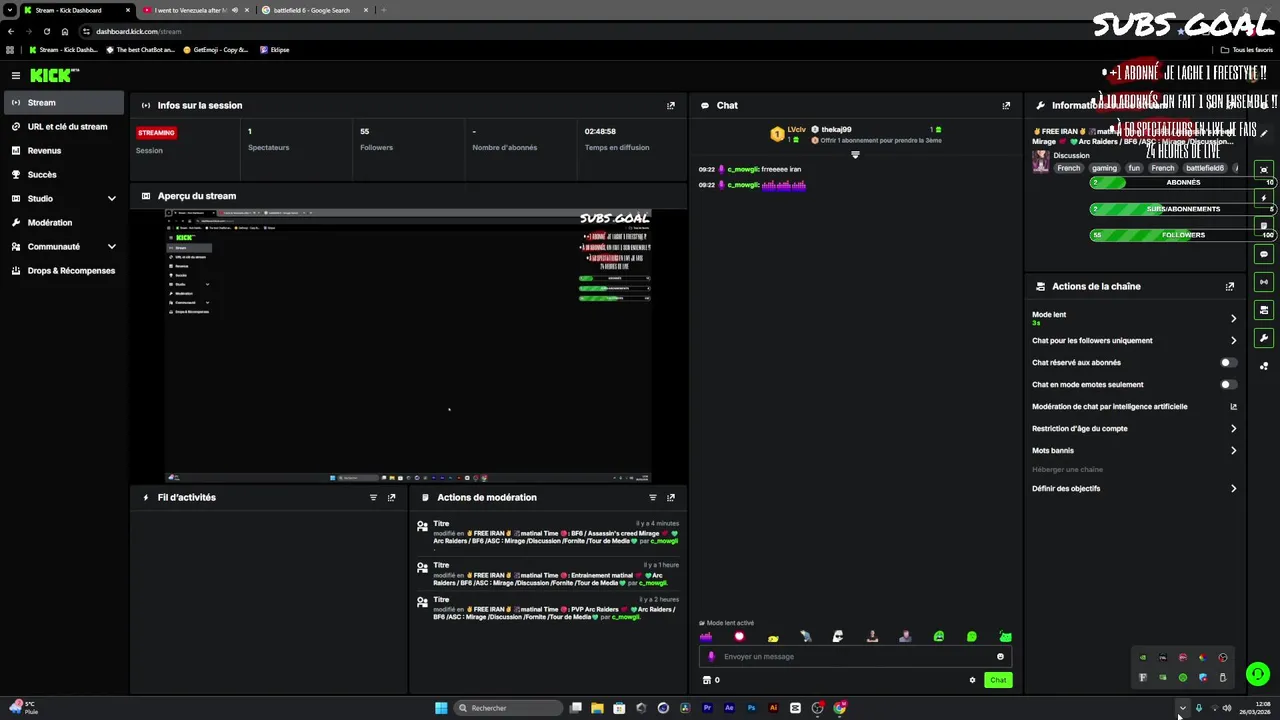Image resolution: width=1280 pixels, height=720 pixels.
Task: Collapse hidden system tray icons chevron
Action: (x=1182, y=708)
